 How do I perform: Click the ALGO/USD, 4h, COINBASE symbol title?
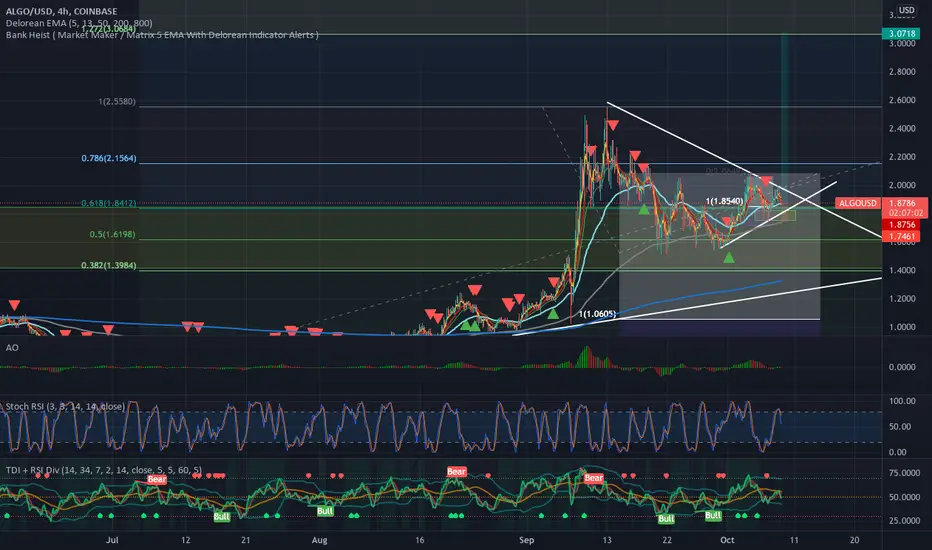click(61, 11)
